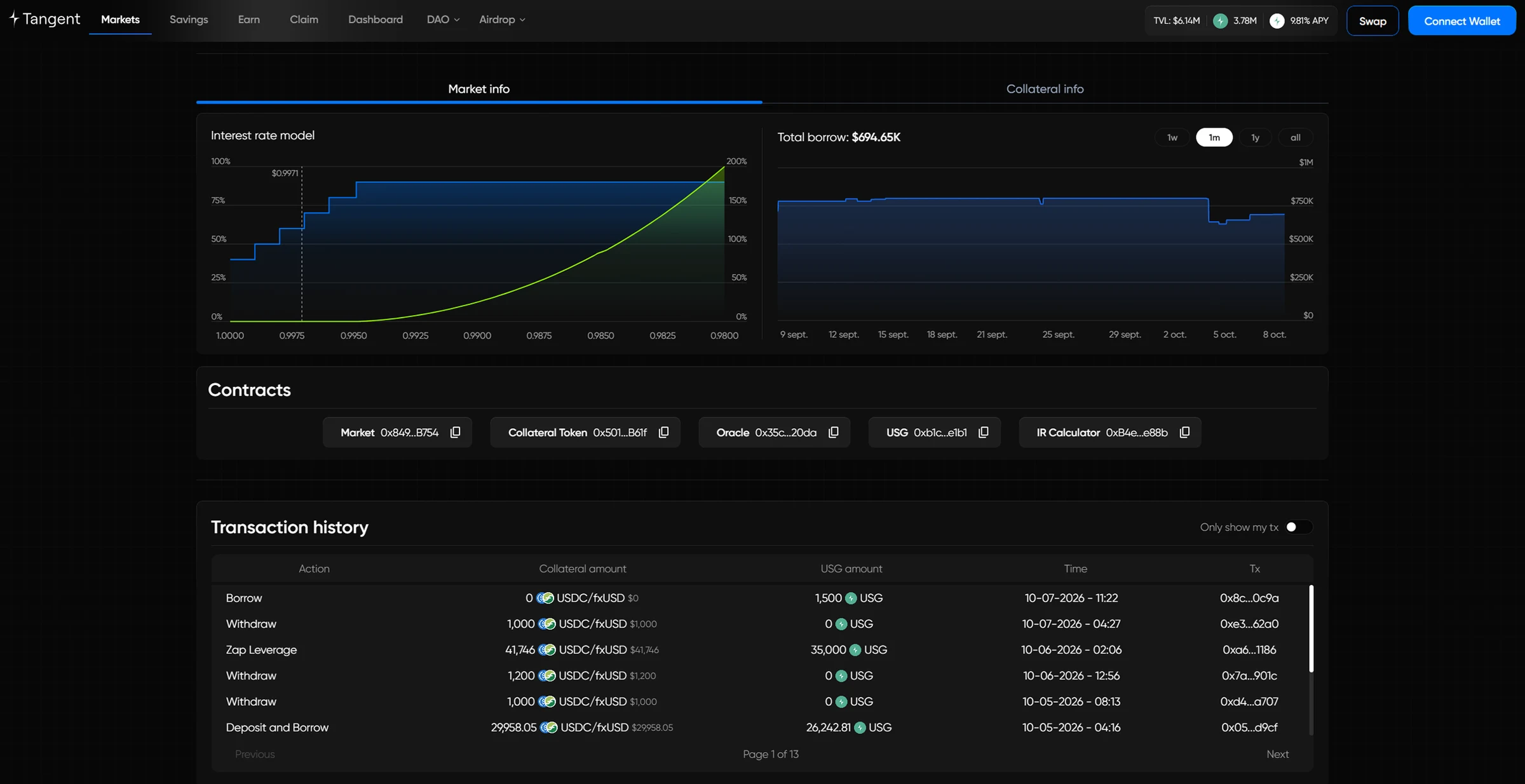Click Connect Wallet
Image resolution: width=1525 pixels, height=784 pixels.
(x=1461, y=21)
